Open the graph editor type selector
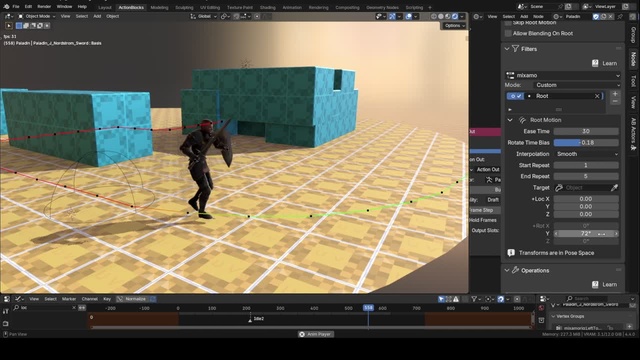Image resolution: width=640 pixels, height=360 pixels. click(x=18, y=299)
